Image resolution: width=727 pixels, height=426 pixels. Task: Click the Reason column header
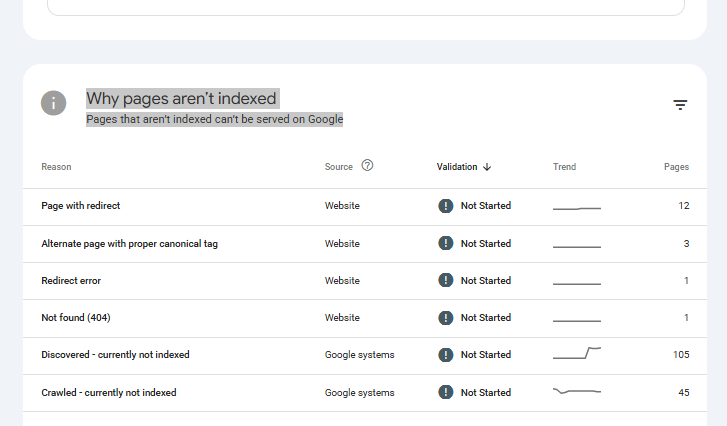tap(56, 167)
